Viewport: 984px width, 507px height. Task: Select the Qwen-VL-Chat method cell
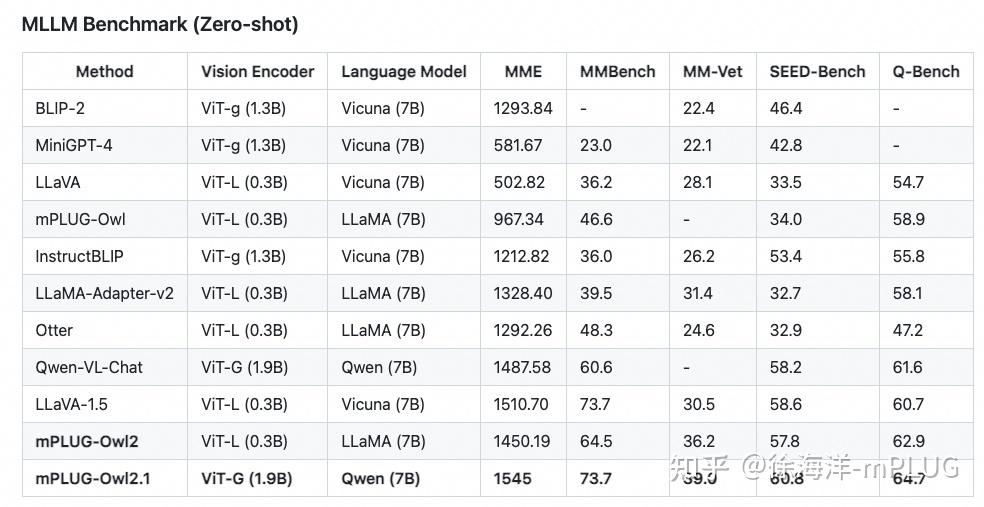[89, 367]
